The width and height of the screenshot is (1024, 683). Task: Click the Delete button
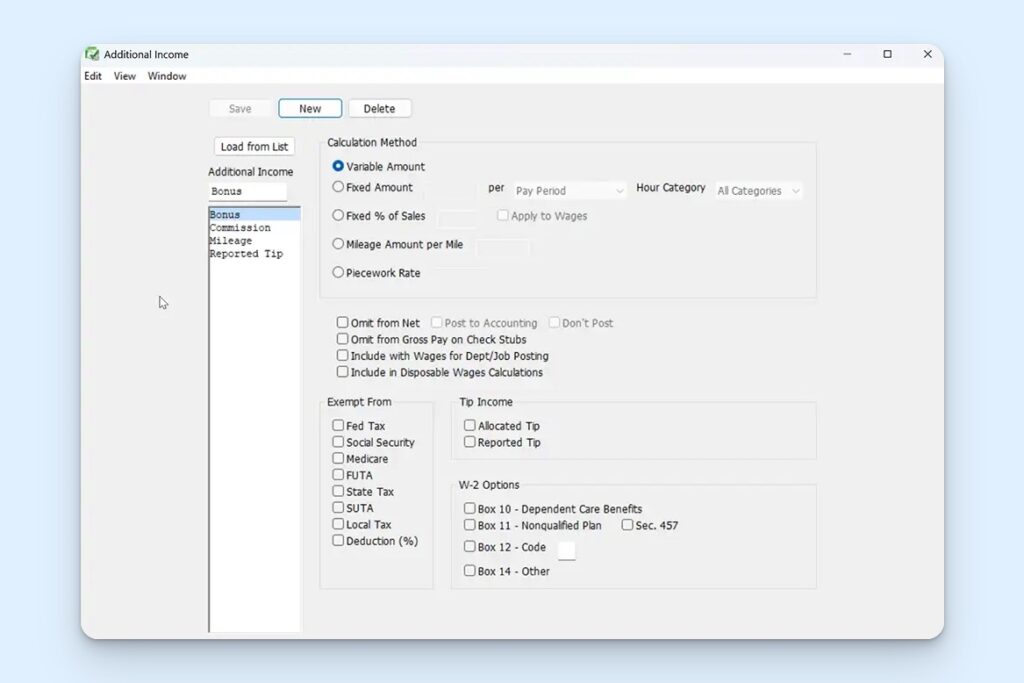tap(379, 108)
